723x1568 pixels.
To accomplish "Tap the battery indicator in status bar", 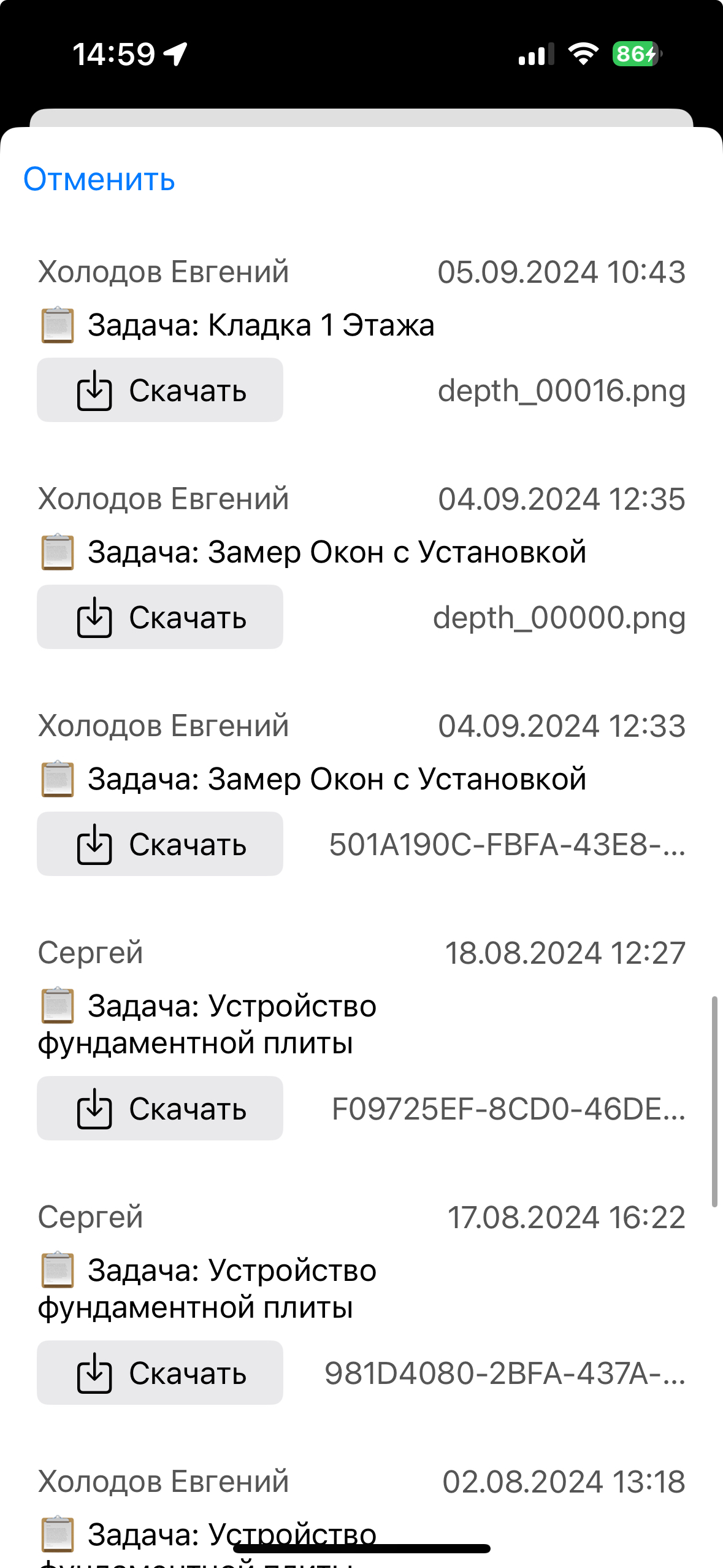I will [x=637, y=54].
